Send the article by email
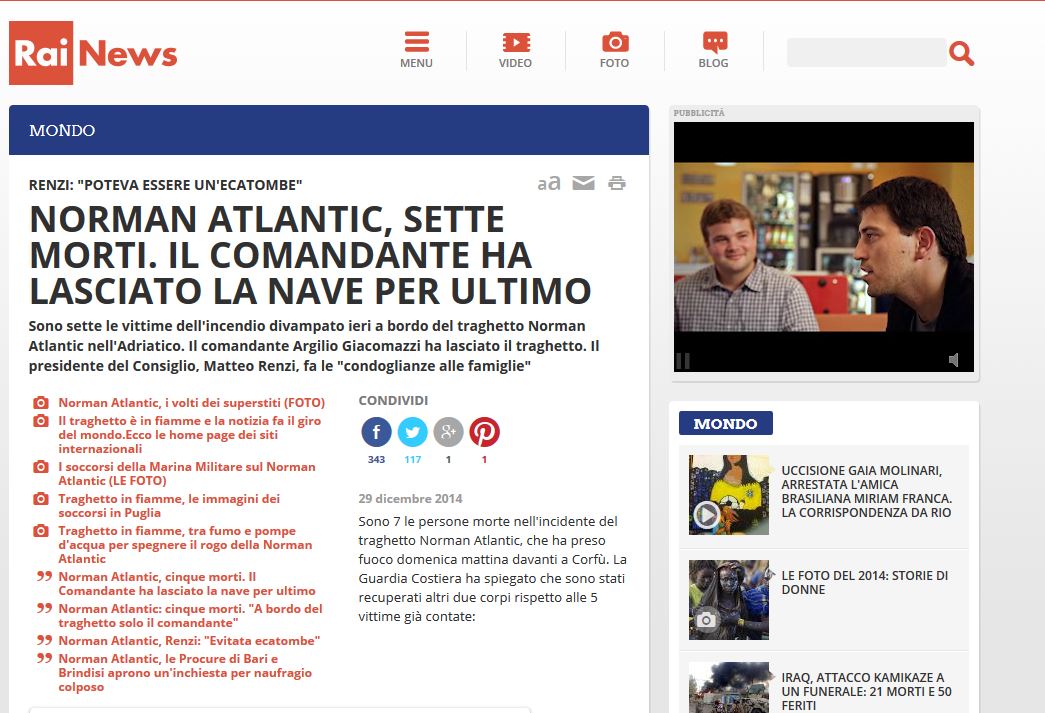Viewport: 1045px width, 713px height. pos(583,183)
